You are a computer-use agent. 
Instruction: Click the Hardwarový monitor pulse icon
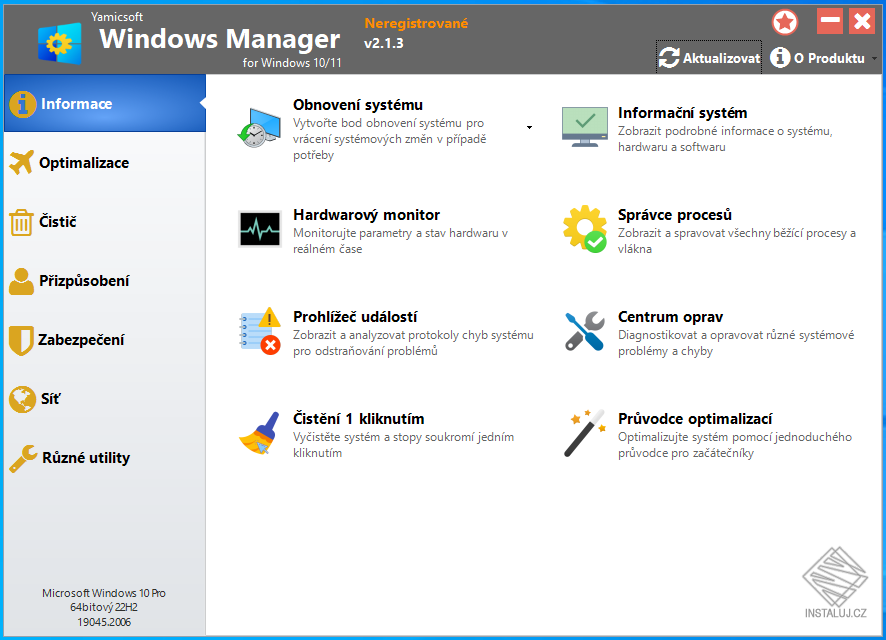pos(259,229)
